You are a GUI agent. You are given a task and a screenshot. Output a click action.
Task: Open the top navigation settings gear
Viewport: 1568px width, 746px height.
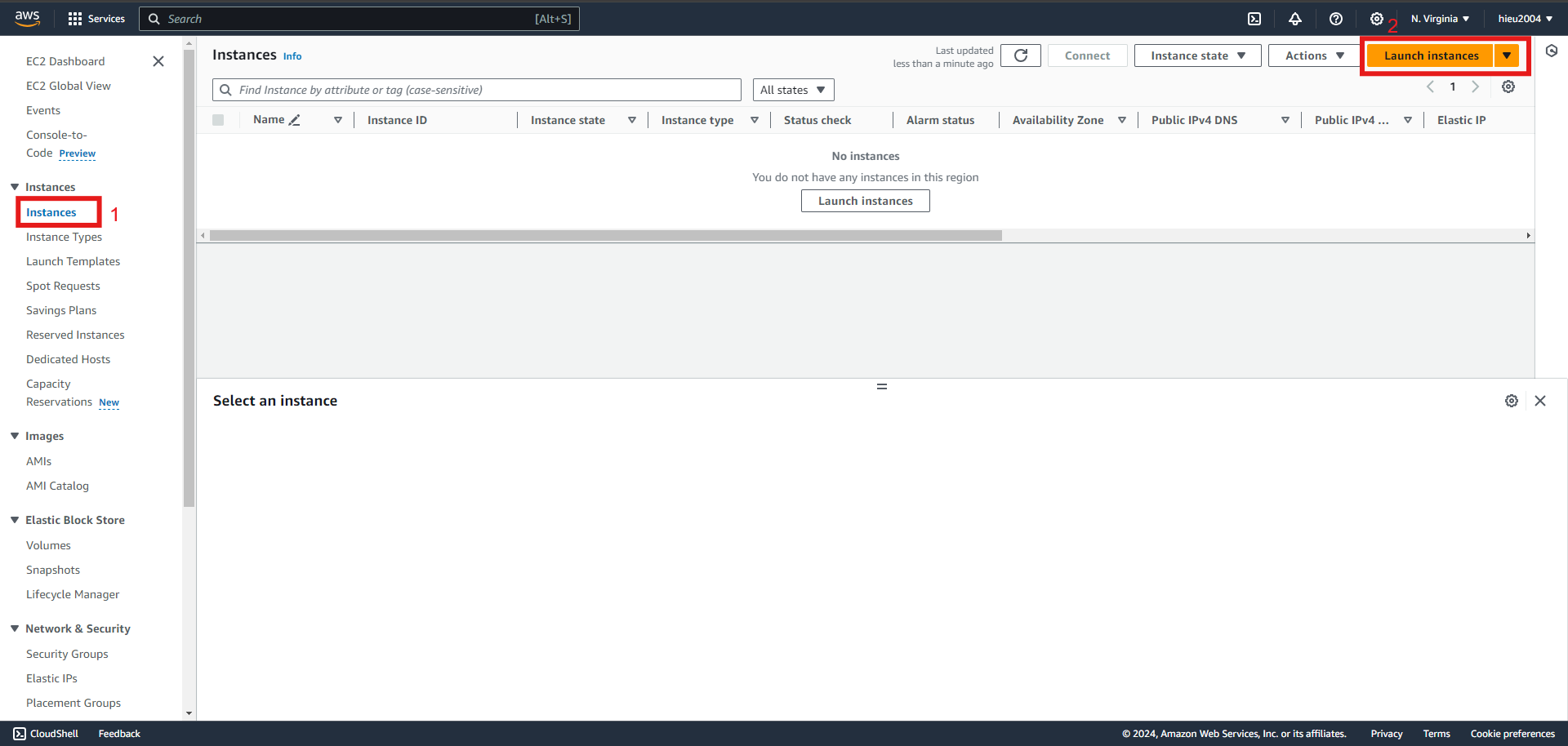point(1377,19)
